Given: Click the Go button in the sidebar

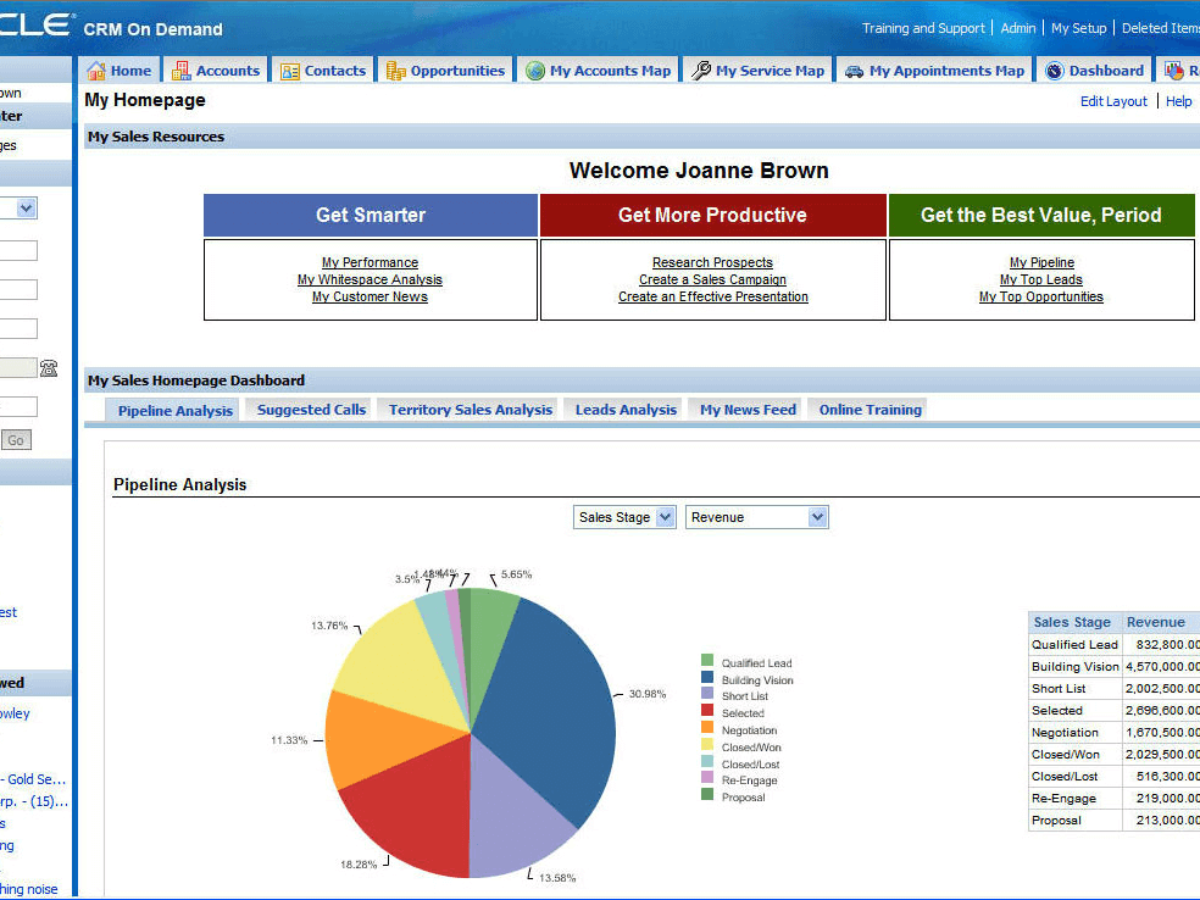Looking at the screenshot, I should coord(16,440).
